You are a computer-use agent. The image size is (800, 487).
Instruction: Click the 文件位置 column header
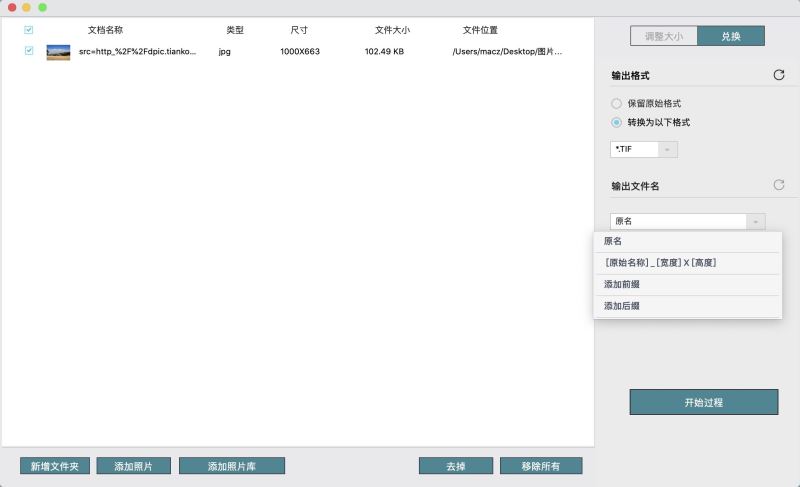coord(480,30)
